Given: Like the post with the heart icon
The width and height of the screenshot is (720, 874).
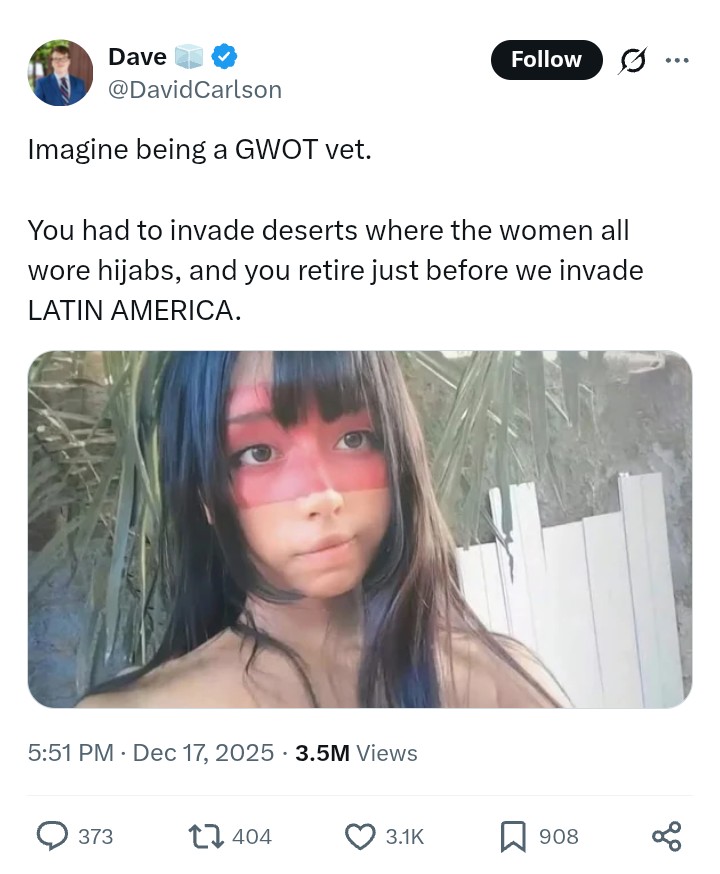Looking at the screenshot, I should click(x=360, y=837).
